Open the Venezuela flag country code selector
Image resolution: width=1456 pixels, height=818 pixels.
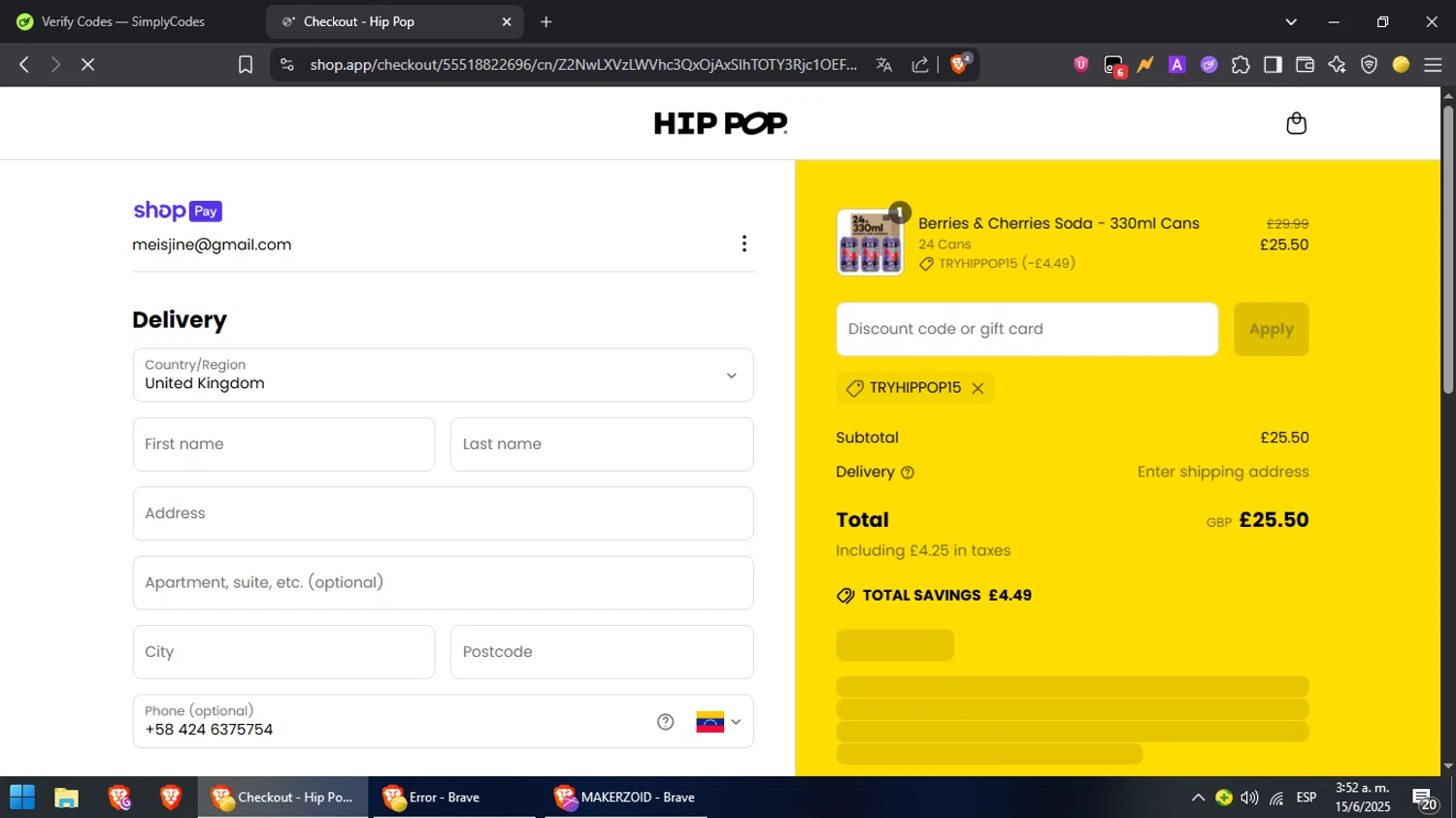718,722
